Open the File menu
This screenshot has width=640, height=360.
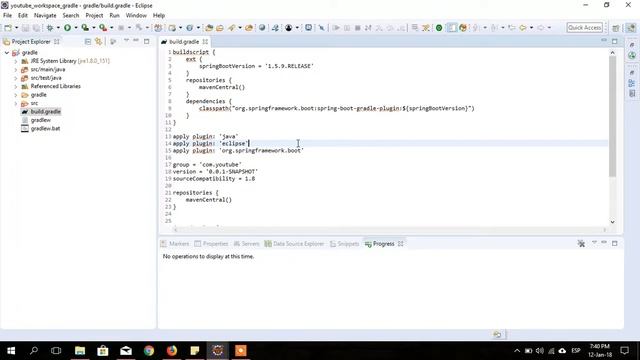coord(7,15)
